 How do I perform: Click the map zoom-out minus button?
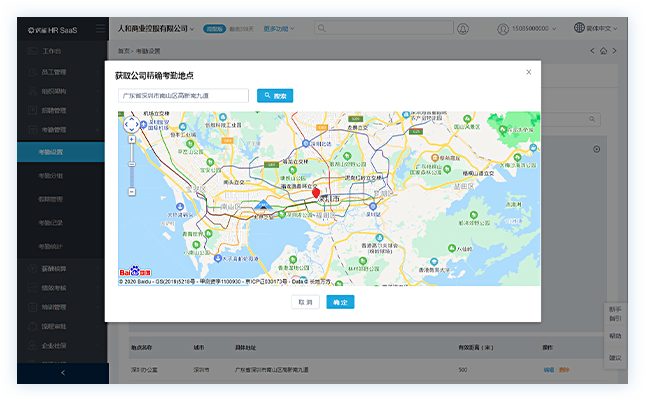pyautogui.click(x=131, y=191)
